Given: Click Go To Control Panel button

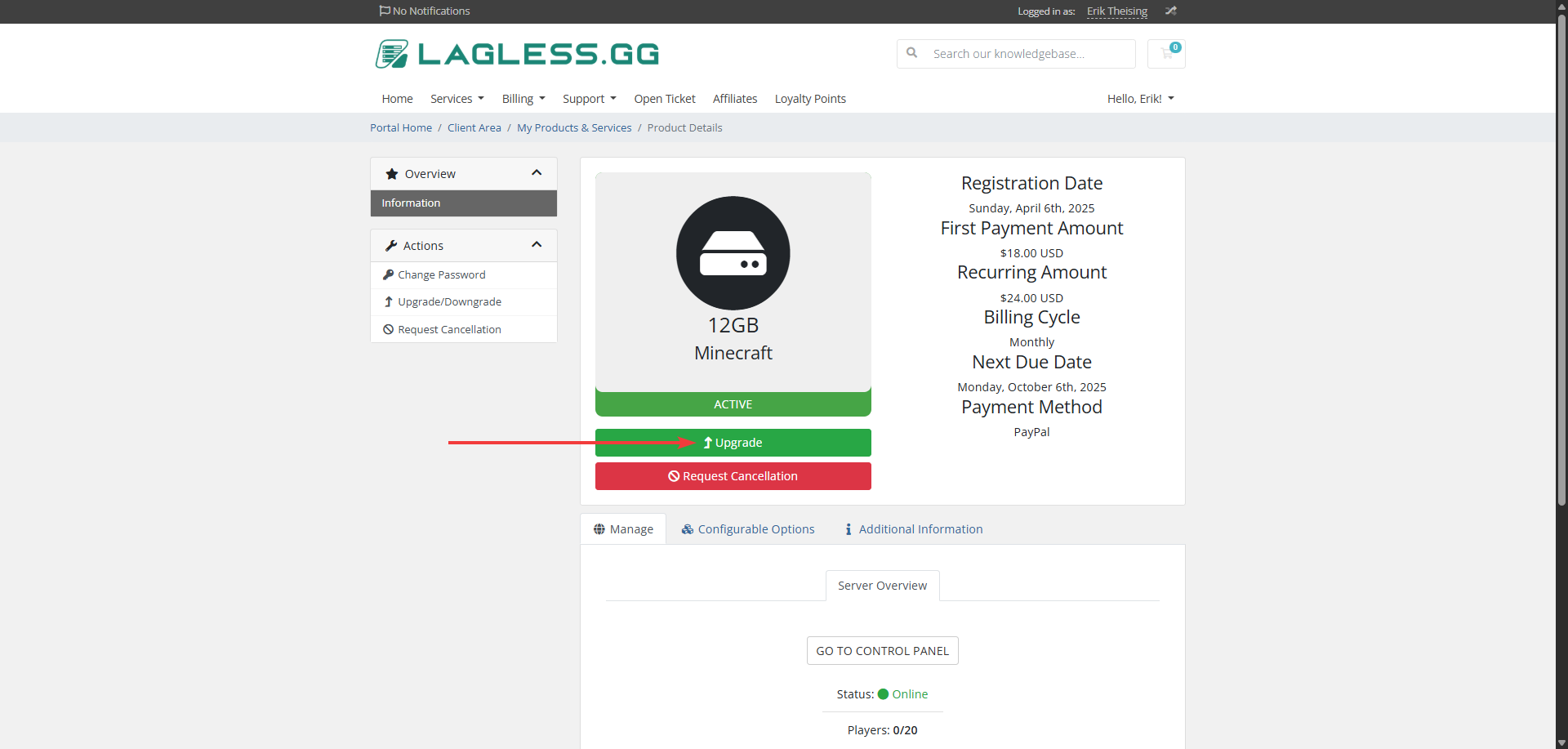Looking at the screenshot, I should pos(882,651).
